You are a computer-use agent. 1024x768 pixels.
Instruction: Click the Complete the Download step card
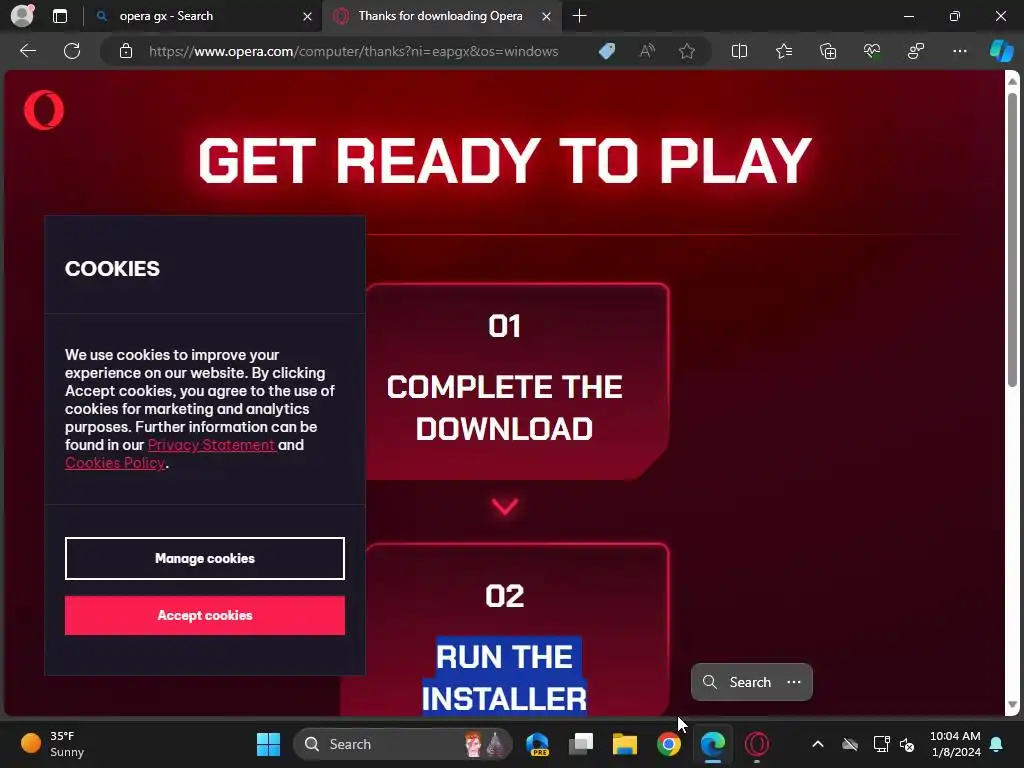pyautogui.click(x=517, y=381)
